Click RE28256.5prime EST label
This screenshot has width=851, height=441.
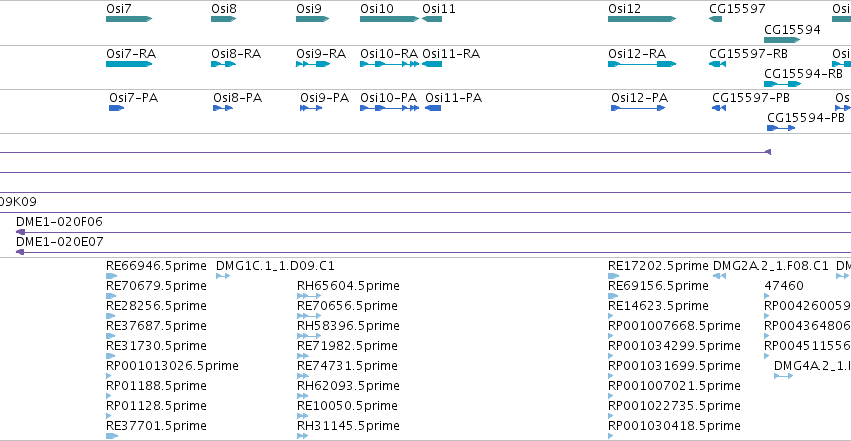click(x=156, y=305)
